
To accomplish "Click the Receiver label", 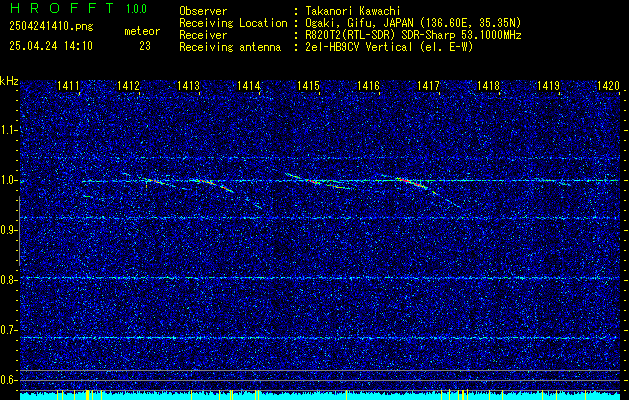I will (203, 35).
